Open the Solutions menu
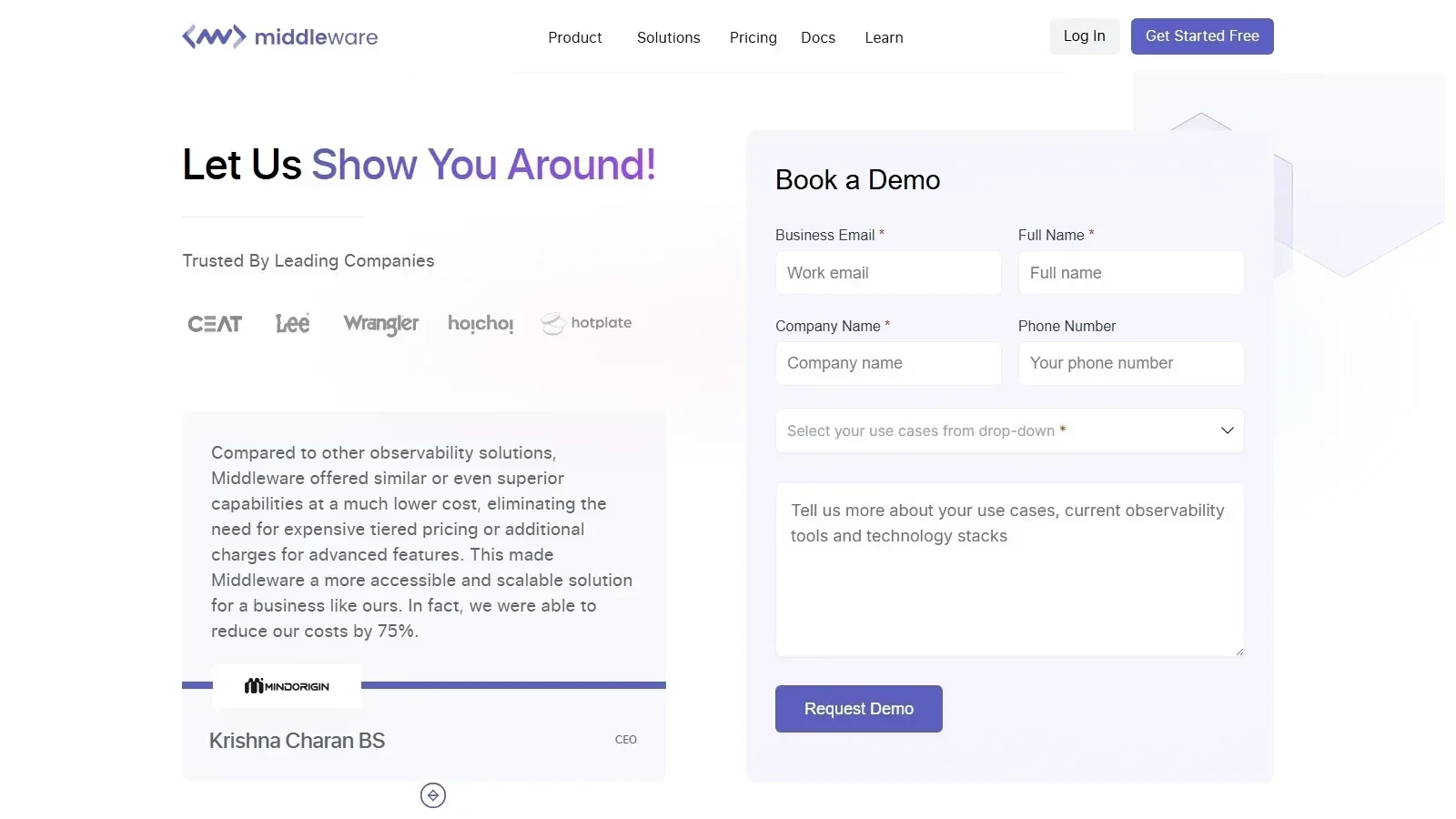This screenshot has width=1456, height=819. point(668,37)
